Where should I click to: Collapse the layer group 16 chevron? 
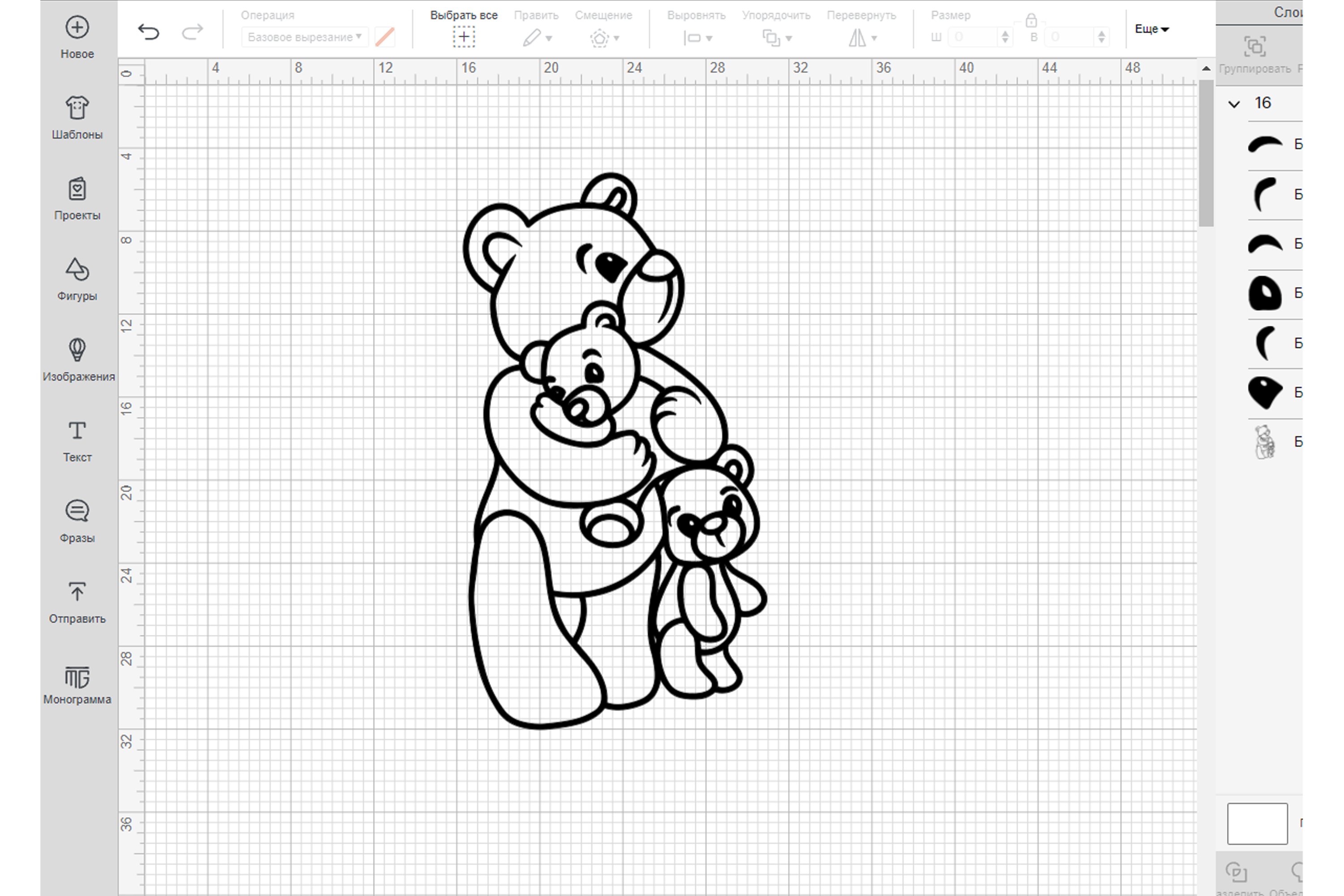(x=1234, y=104)
